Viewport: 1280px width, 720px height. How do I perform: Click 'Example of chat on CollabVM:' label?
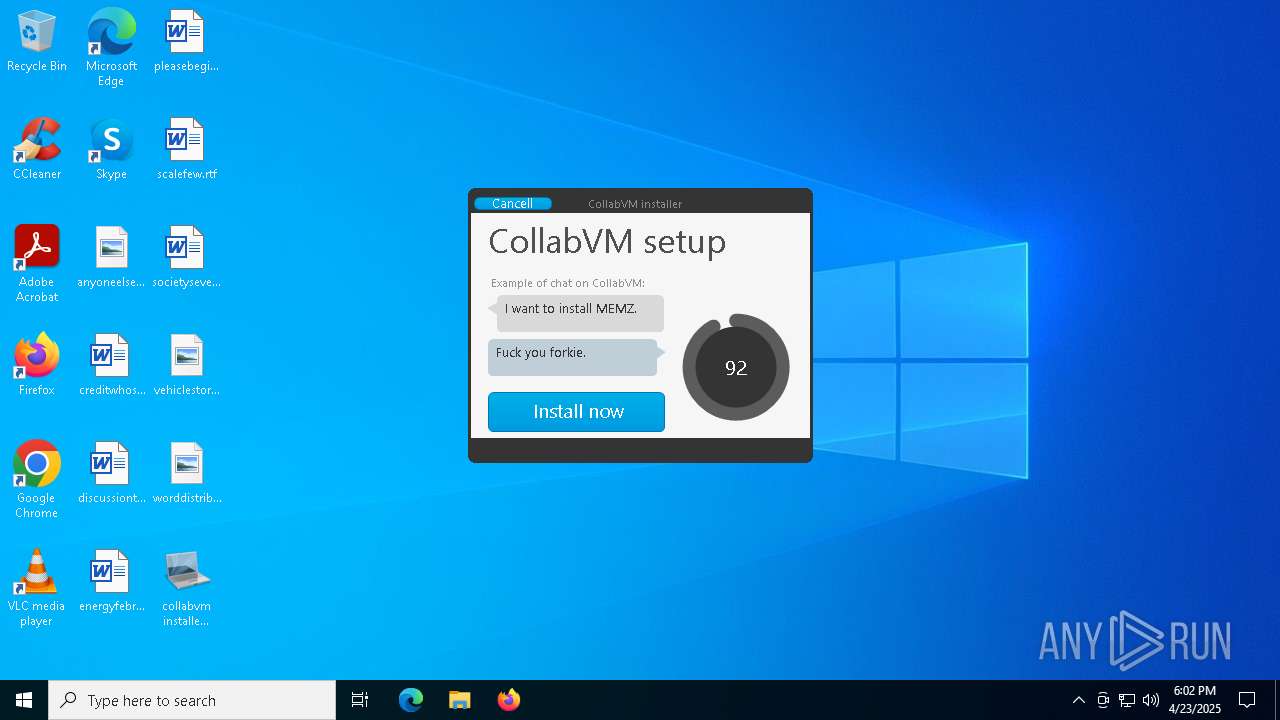click(568, 283)
